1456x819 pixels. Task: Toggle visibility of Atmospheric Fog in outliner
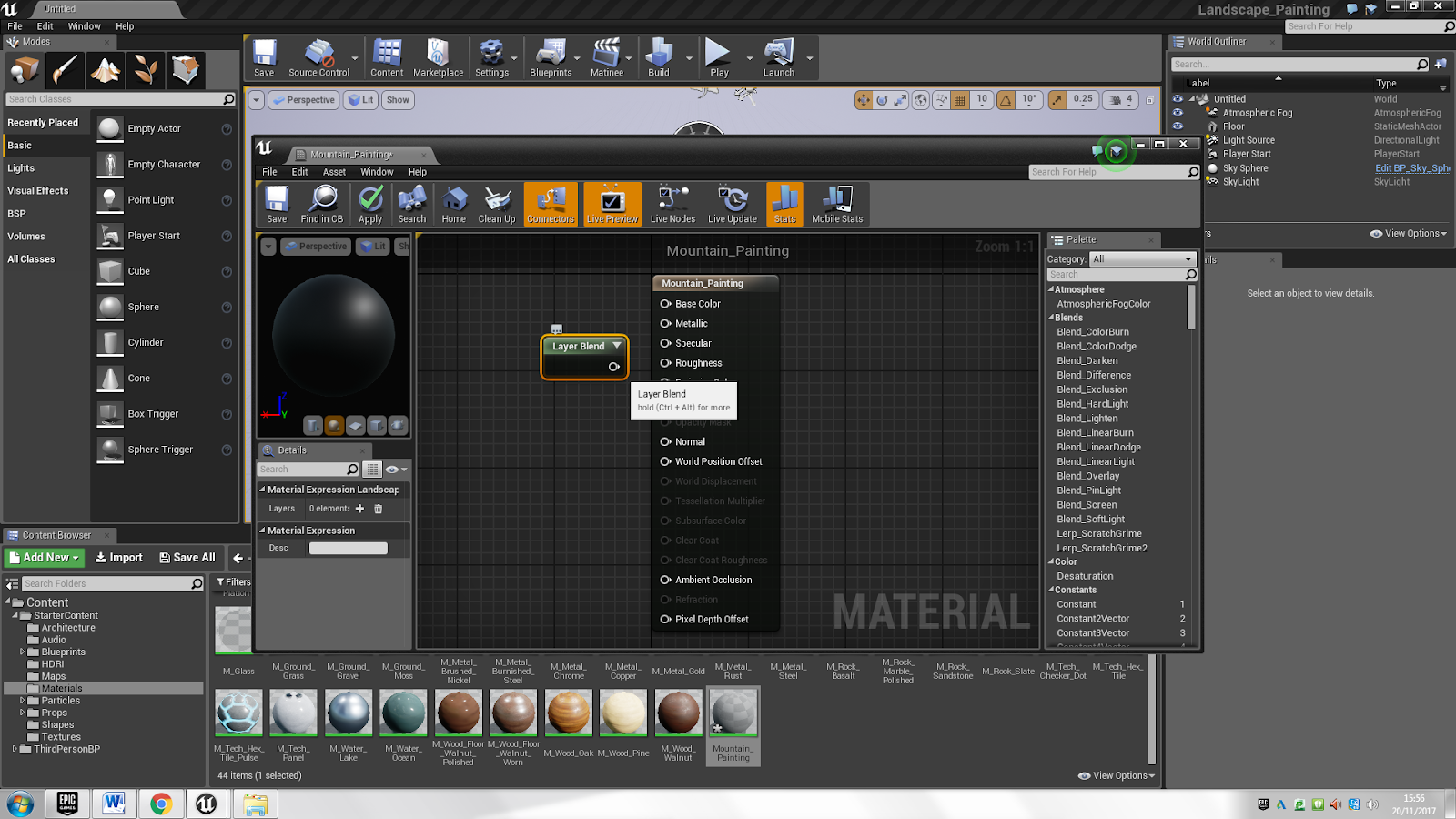click(1178, 113)
